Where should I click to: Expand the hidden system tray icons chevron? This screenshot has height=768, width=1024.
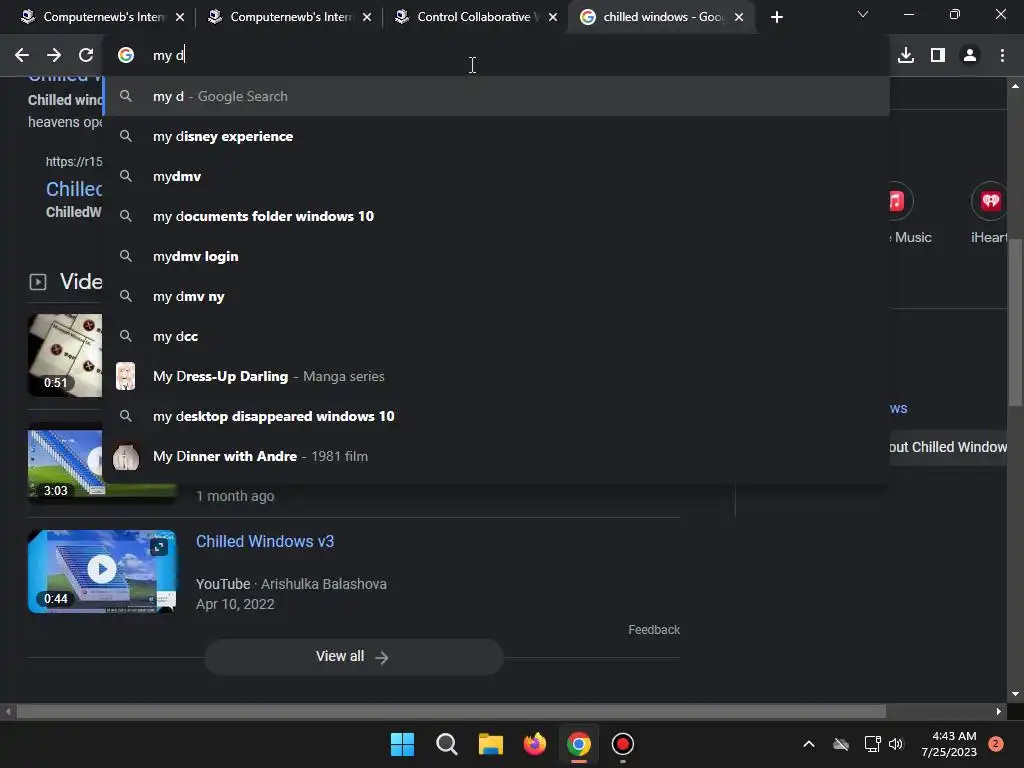click(808, 744)
